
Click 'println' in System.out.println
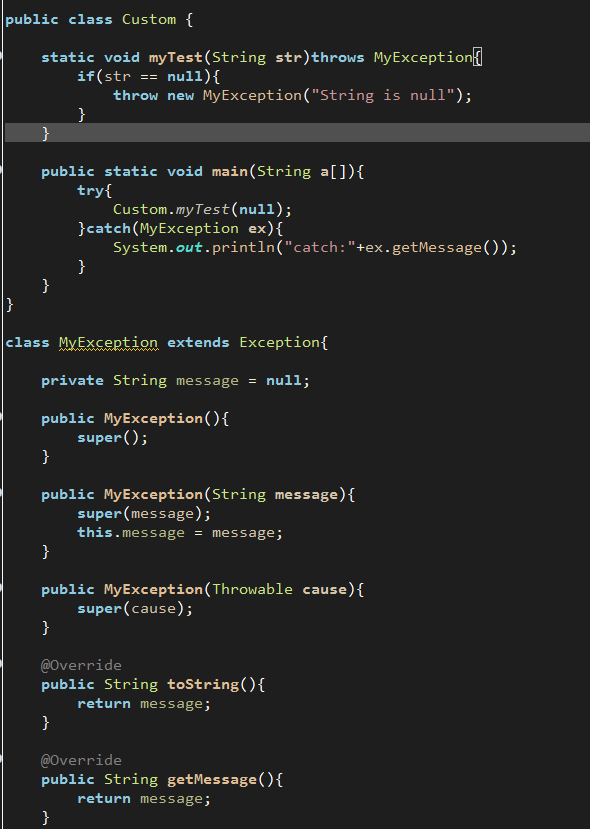[x=243, y=248]
